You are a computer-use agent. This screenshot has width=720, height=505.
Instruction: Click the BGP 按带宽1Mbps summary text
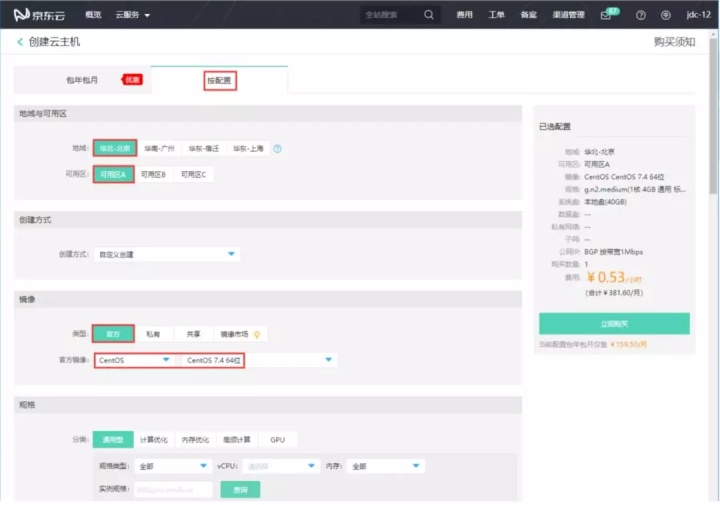(x=613, y=252)
